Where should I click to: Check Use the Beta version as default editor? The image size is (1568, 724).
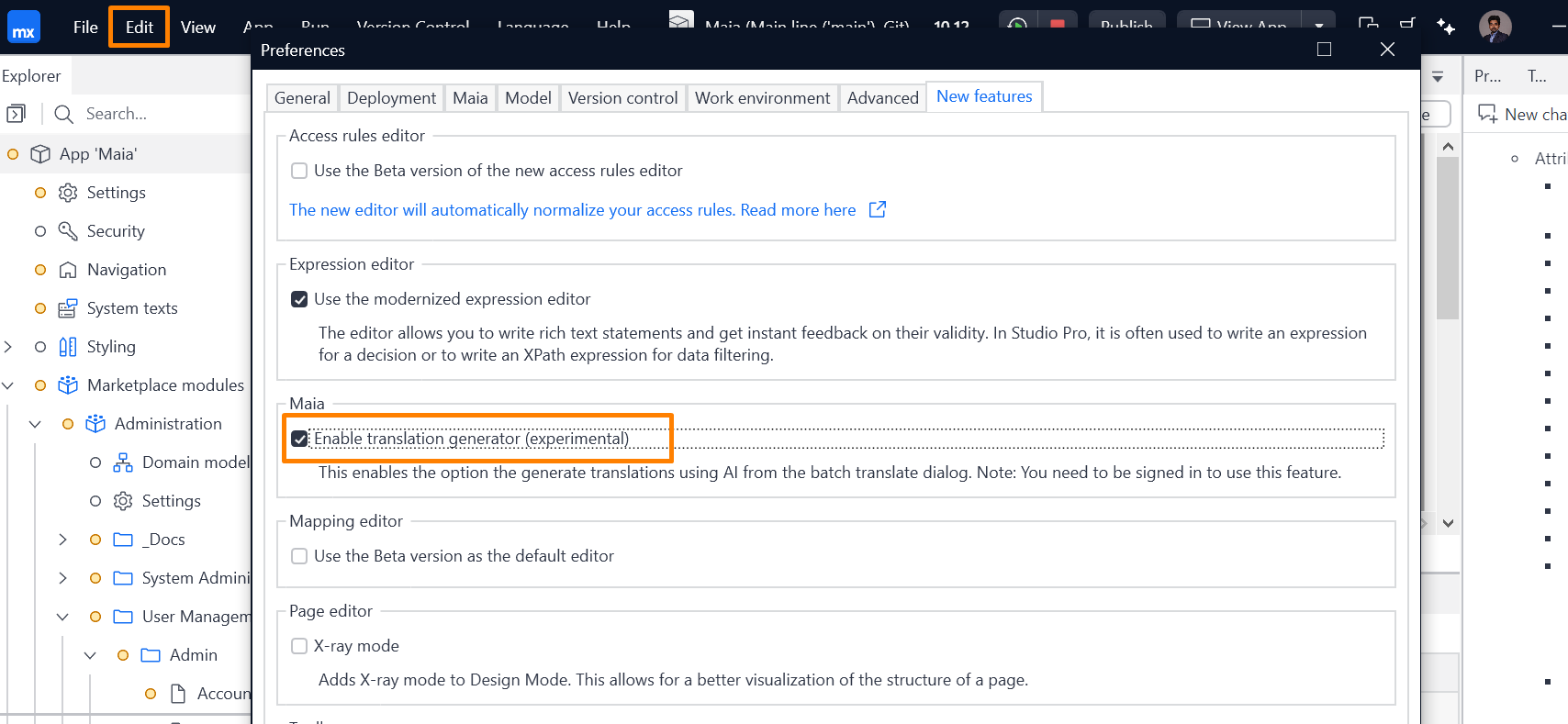click(299, 556)
